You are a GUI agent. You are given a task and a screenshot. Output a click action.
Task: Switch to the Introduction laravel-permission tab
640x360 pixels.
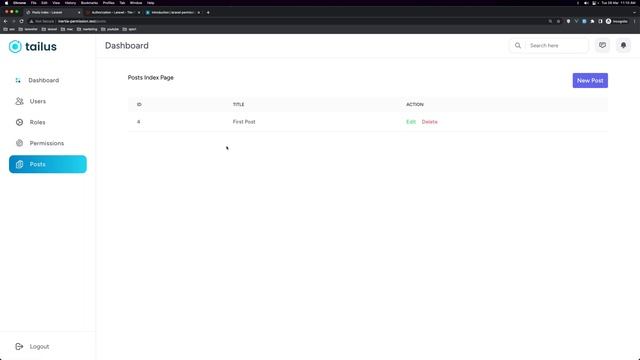(x=173, y=13)
